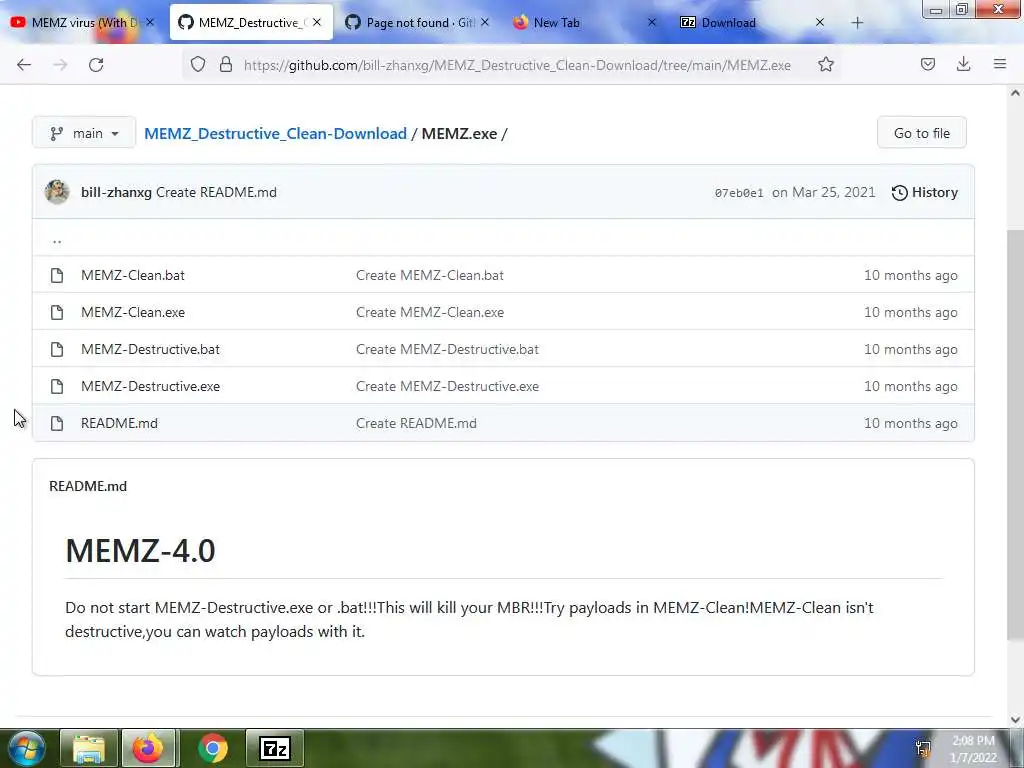Close the Page not found tab
Screen dimensions: 1024x768
point(485,22)
